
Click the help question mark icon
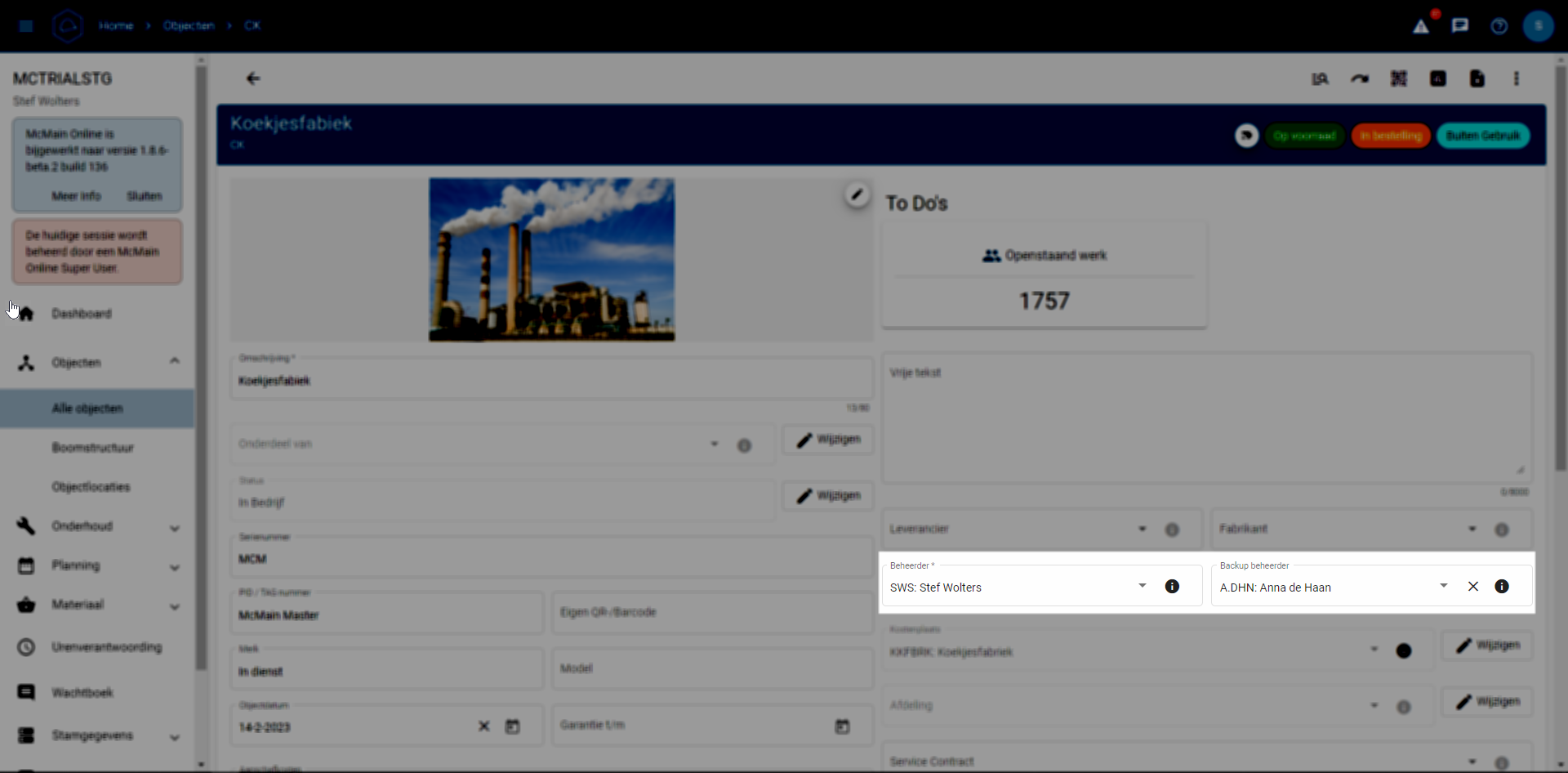(1499, 26)
